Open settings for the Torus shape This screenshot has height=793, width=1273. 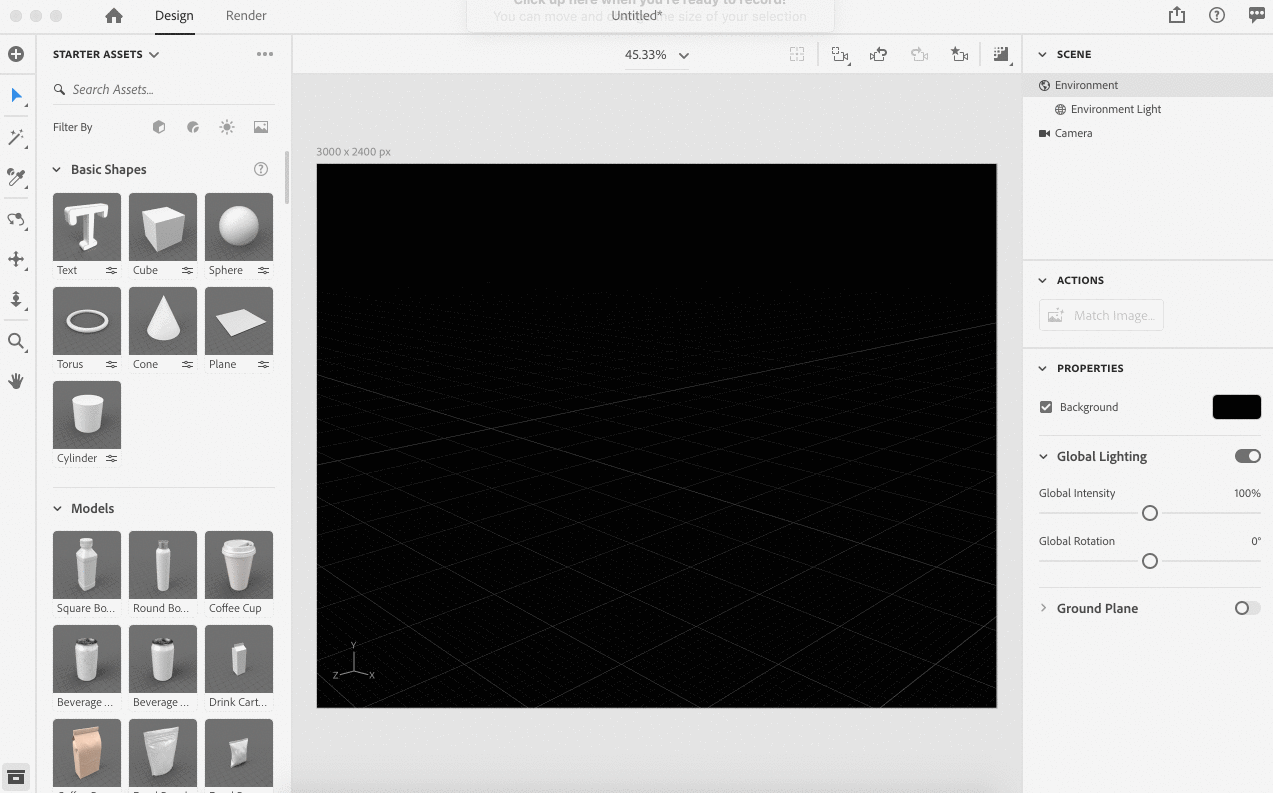(x=111, y=364)
